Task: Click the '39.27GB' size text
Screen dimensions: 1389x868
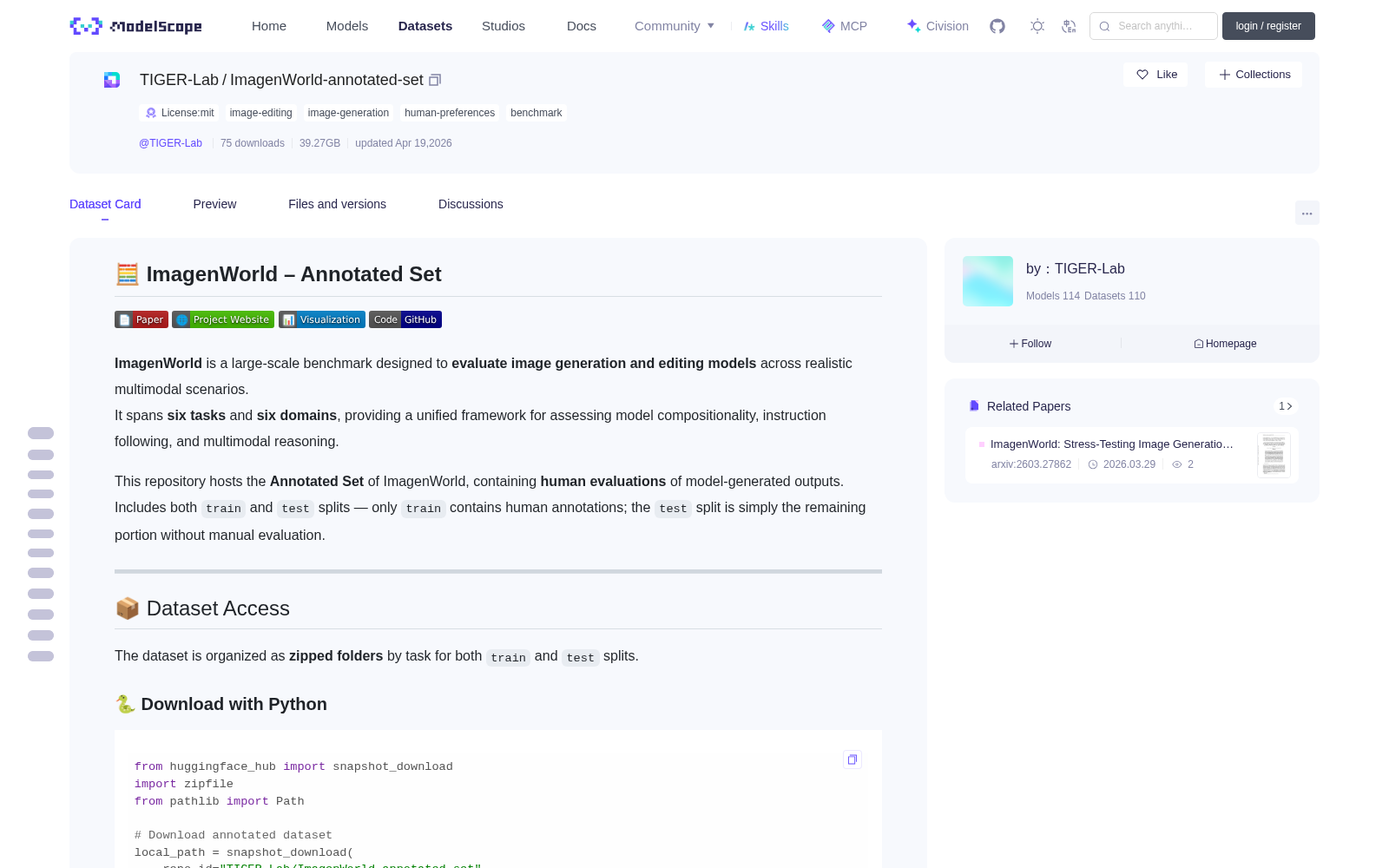Action: (x=319, y=143)
